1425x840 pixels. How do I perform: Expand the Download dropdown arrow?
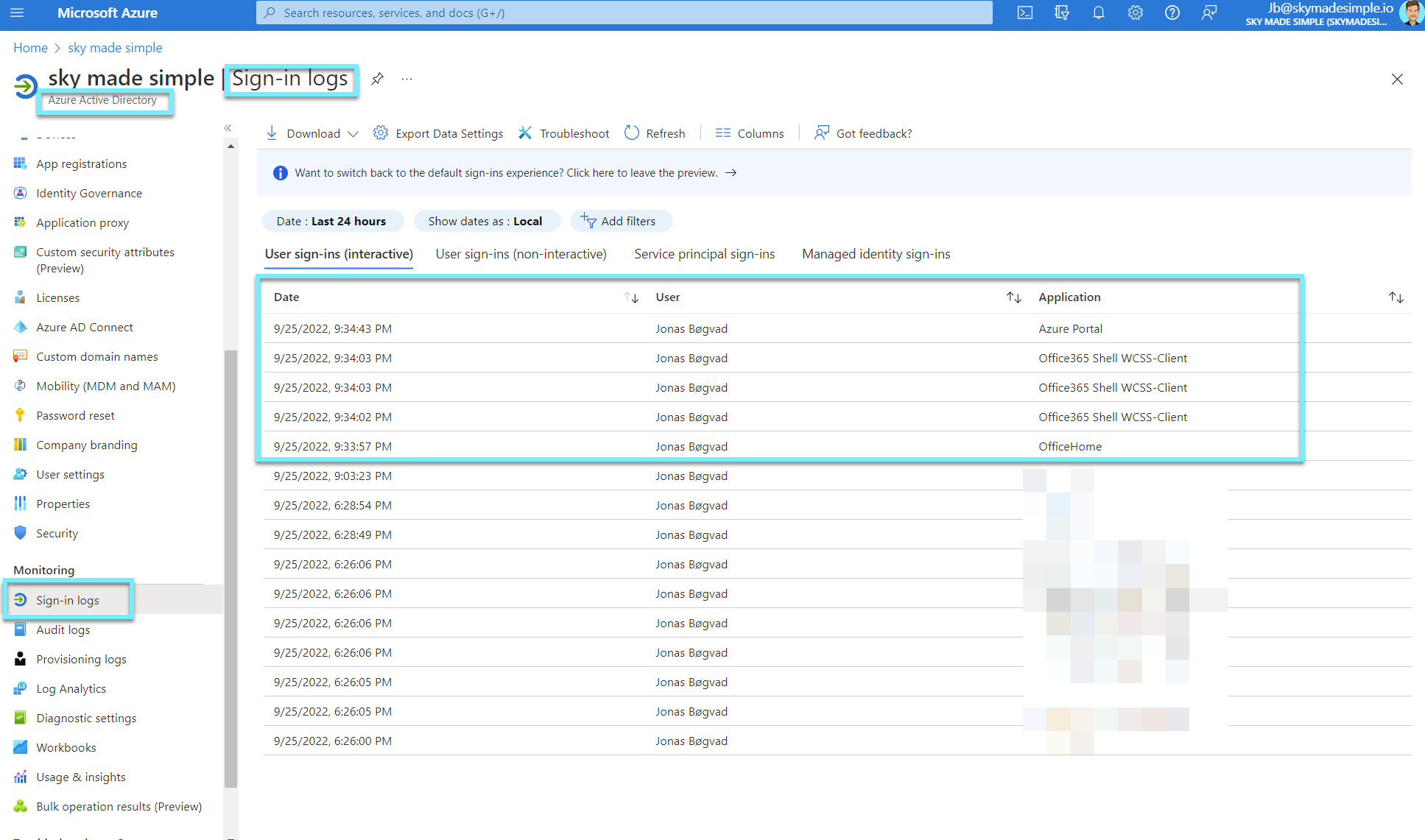point(353,133)
